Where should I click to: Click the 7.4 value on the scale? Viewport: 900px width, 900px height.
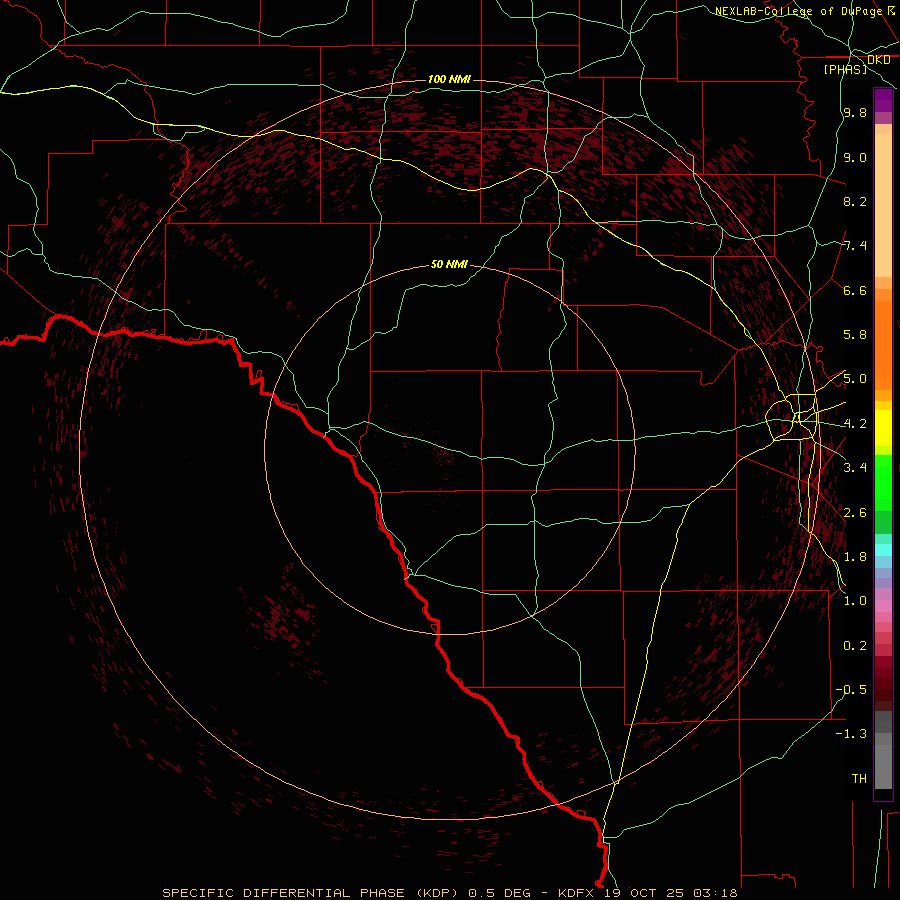coord(855,246)
